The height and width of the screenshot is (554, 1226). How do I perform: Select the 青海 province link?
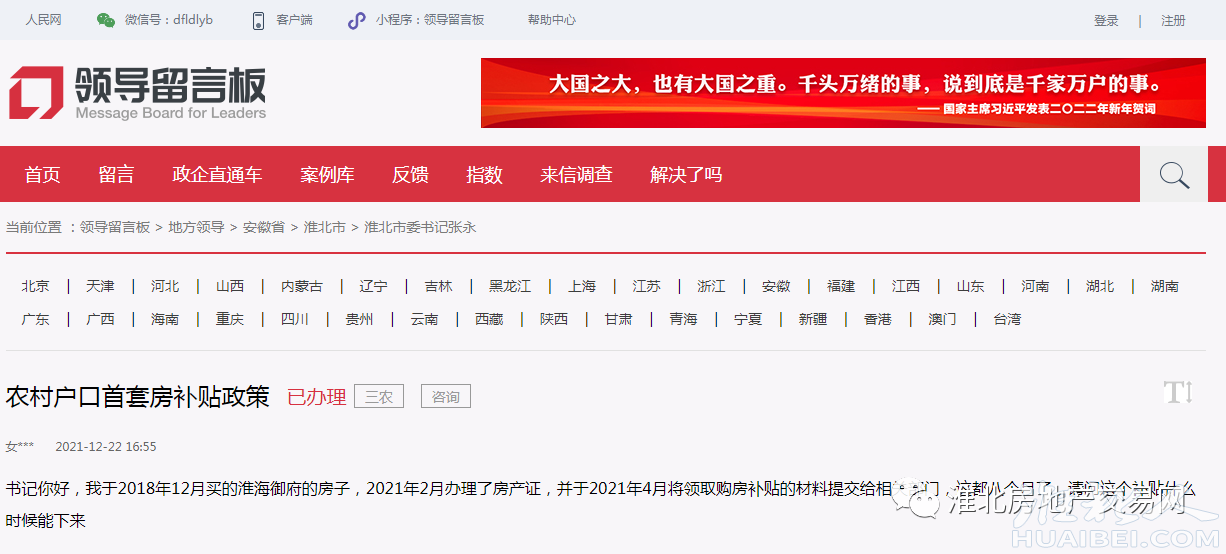684,319
